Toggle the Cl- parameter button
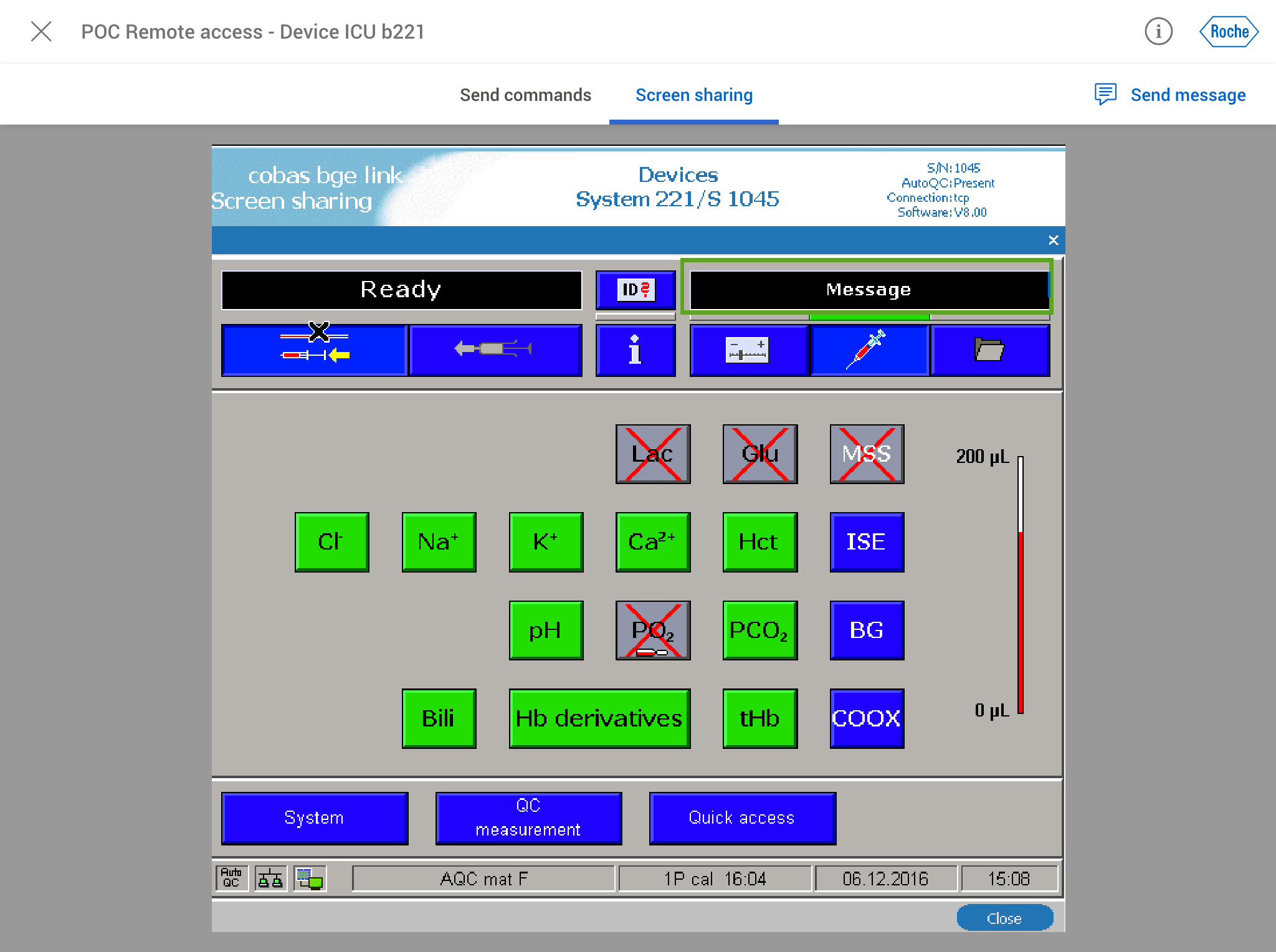The width and height of the screenshot is (1276, 952). tap(331, 542)
